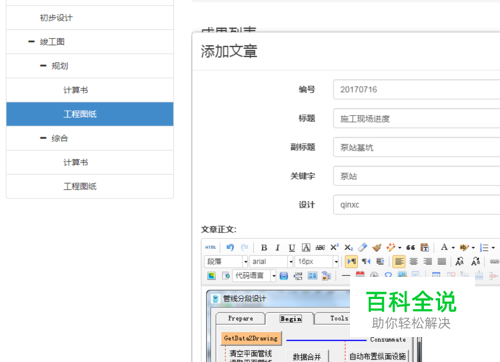
Task: Open the 段落 paragraph format dropdown
Action: pyautogui.click(x=226, y=262)
